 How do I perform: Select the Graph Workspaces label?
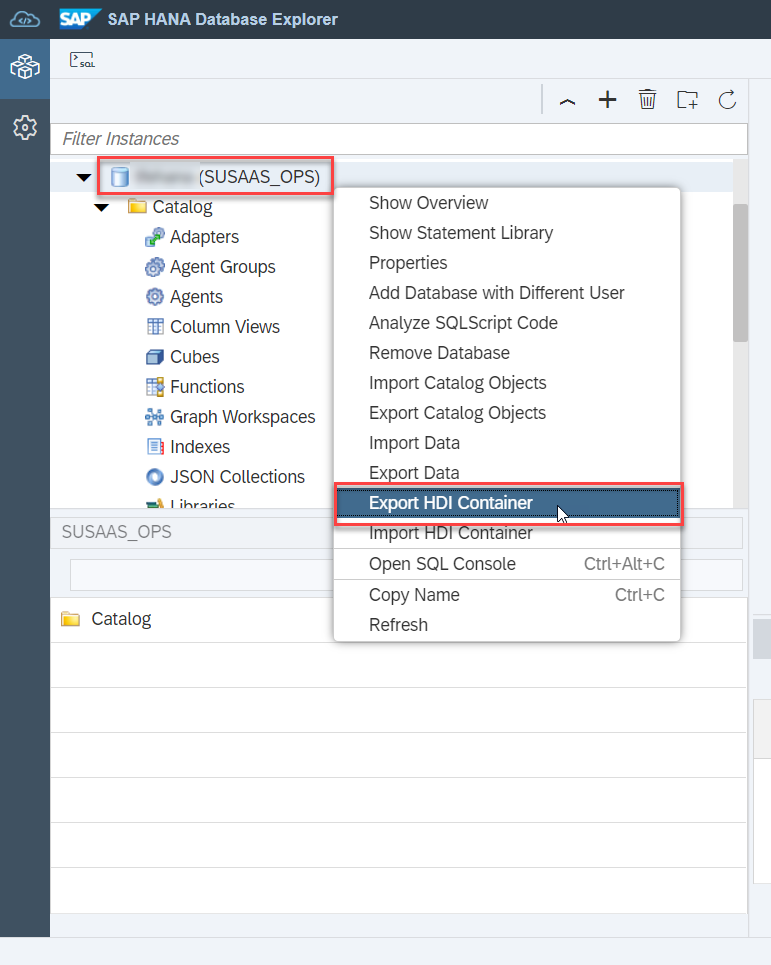pyautogui.click(x=242, y=417)
